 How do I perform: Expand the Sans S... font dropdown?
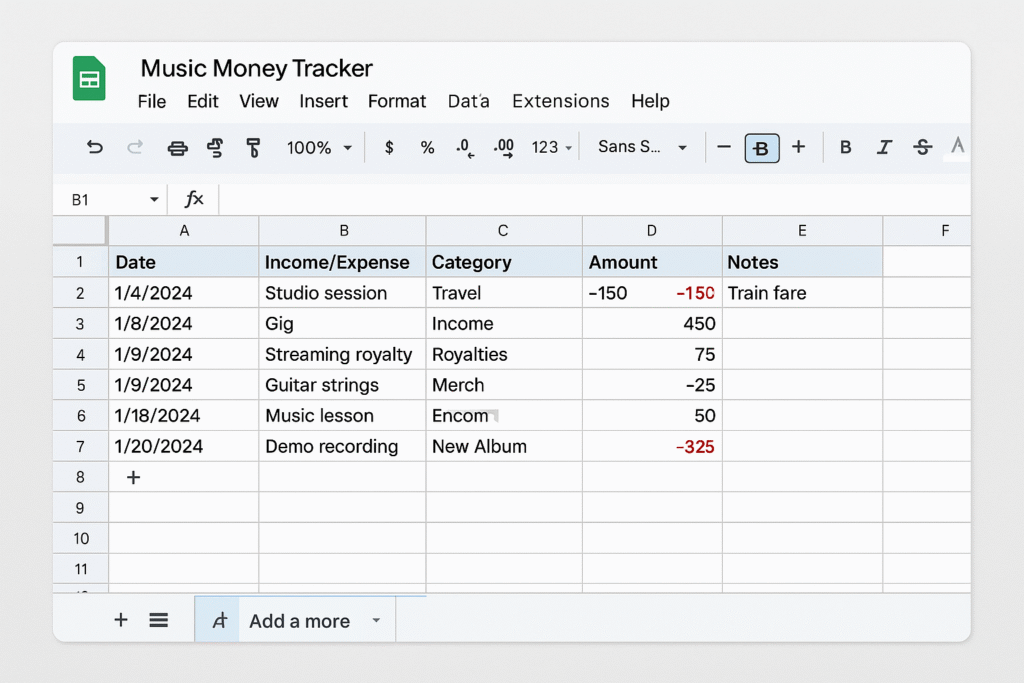coord(642,148)
